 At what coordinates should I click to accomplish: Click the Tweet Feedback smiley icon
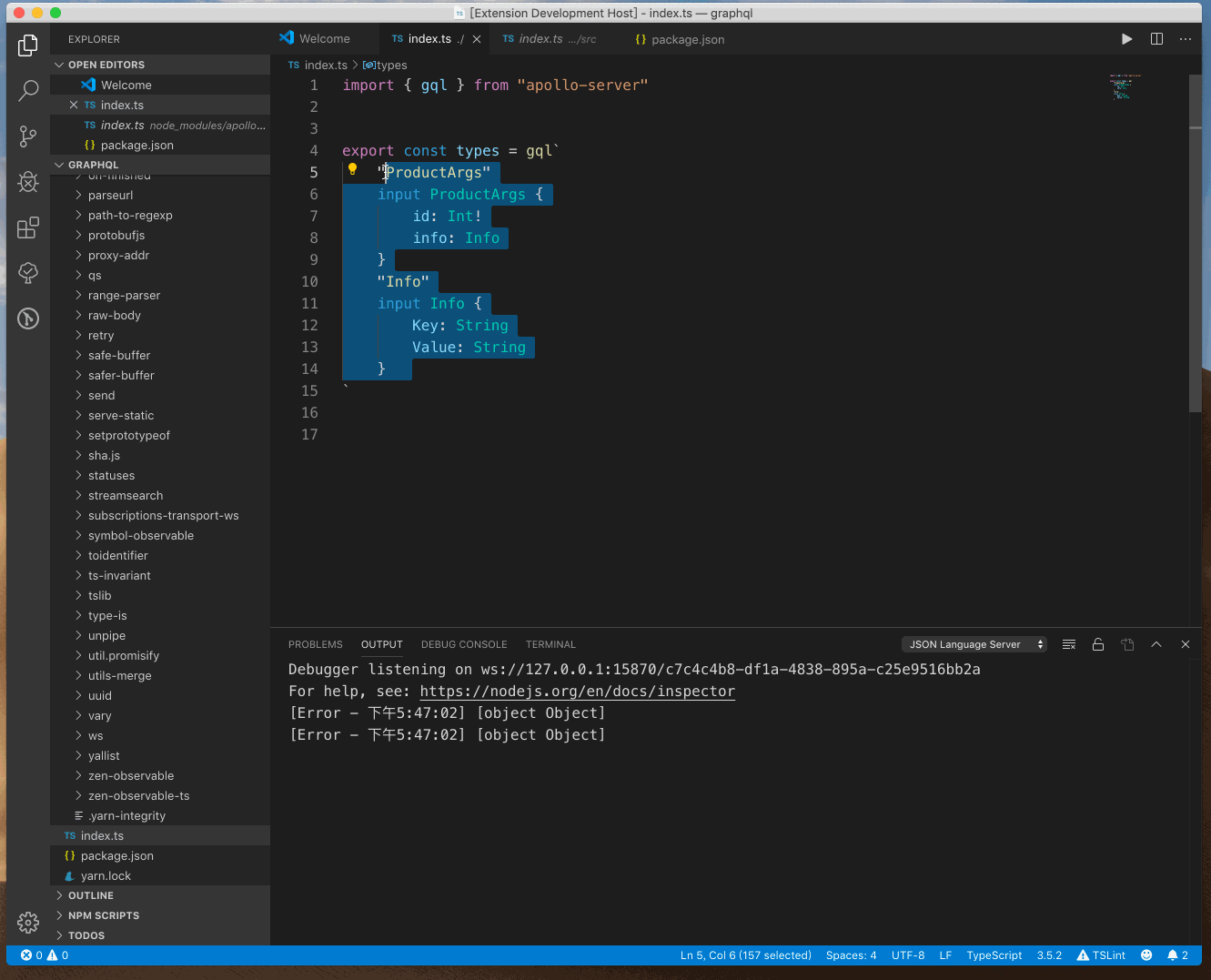point(1146,955)
